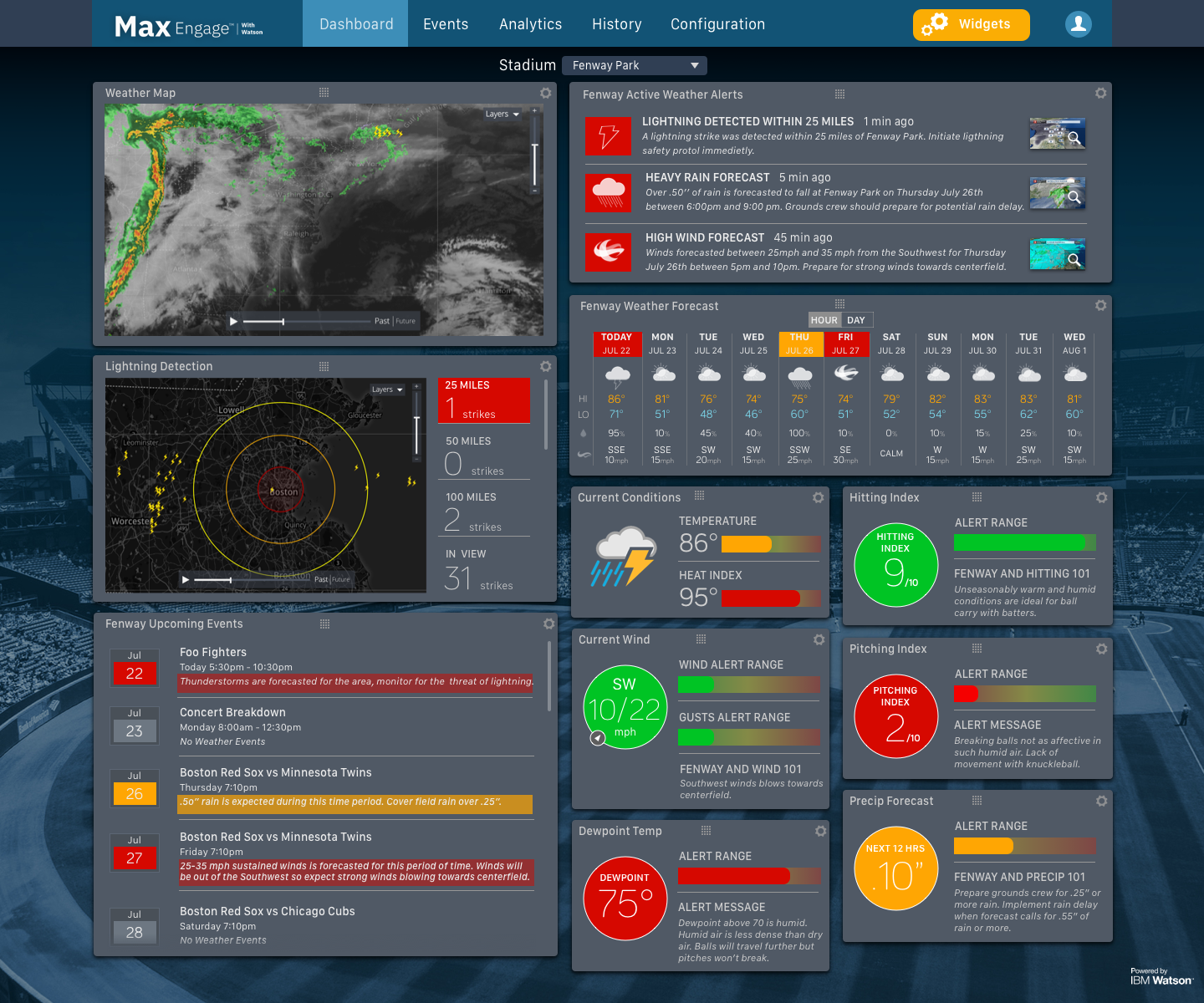
Task: Open the History menu item
Action: [x=617, y=23]
